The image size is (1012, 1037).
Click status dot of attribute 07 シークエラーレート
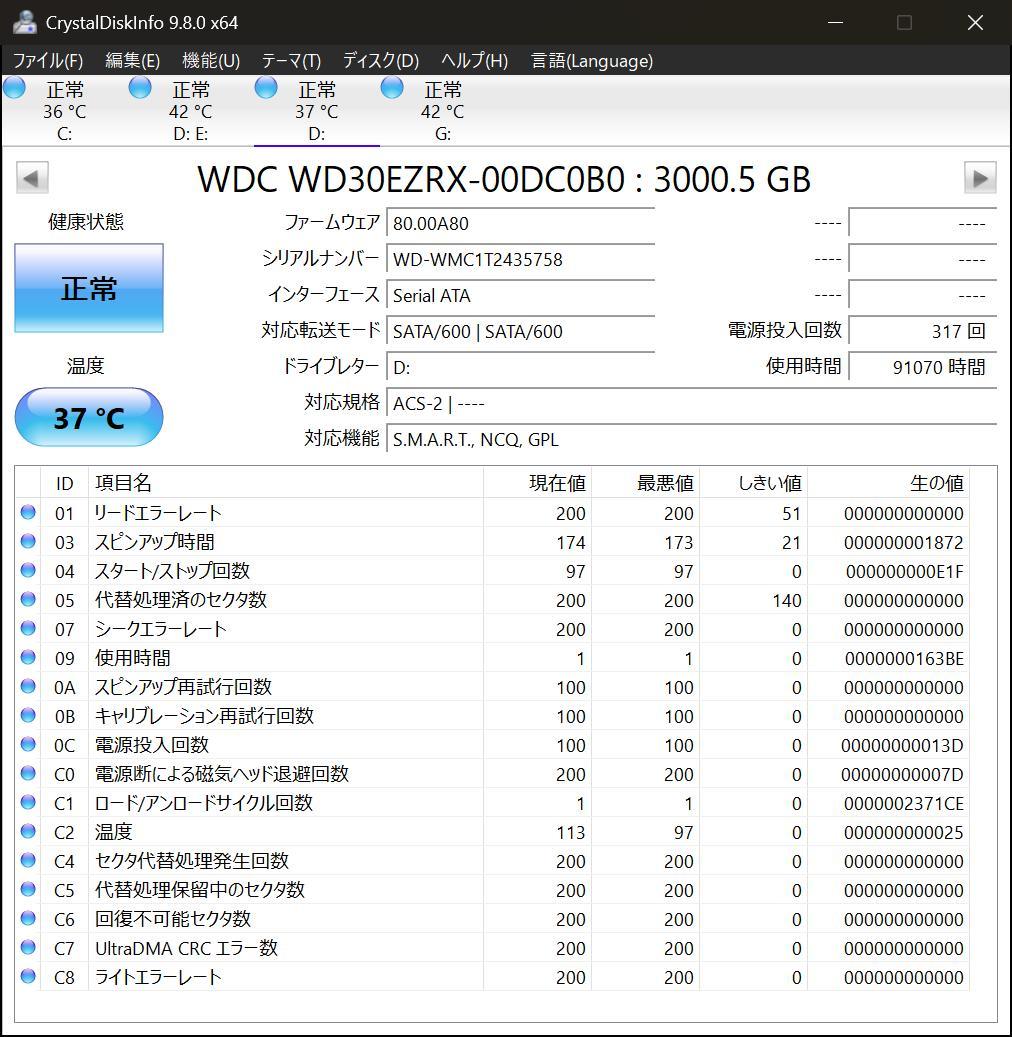point(28,628)
